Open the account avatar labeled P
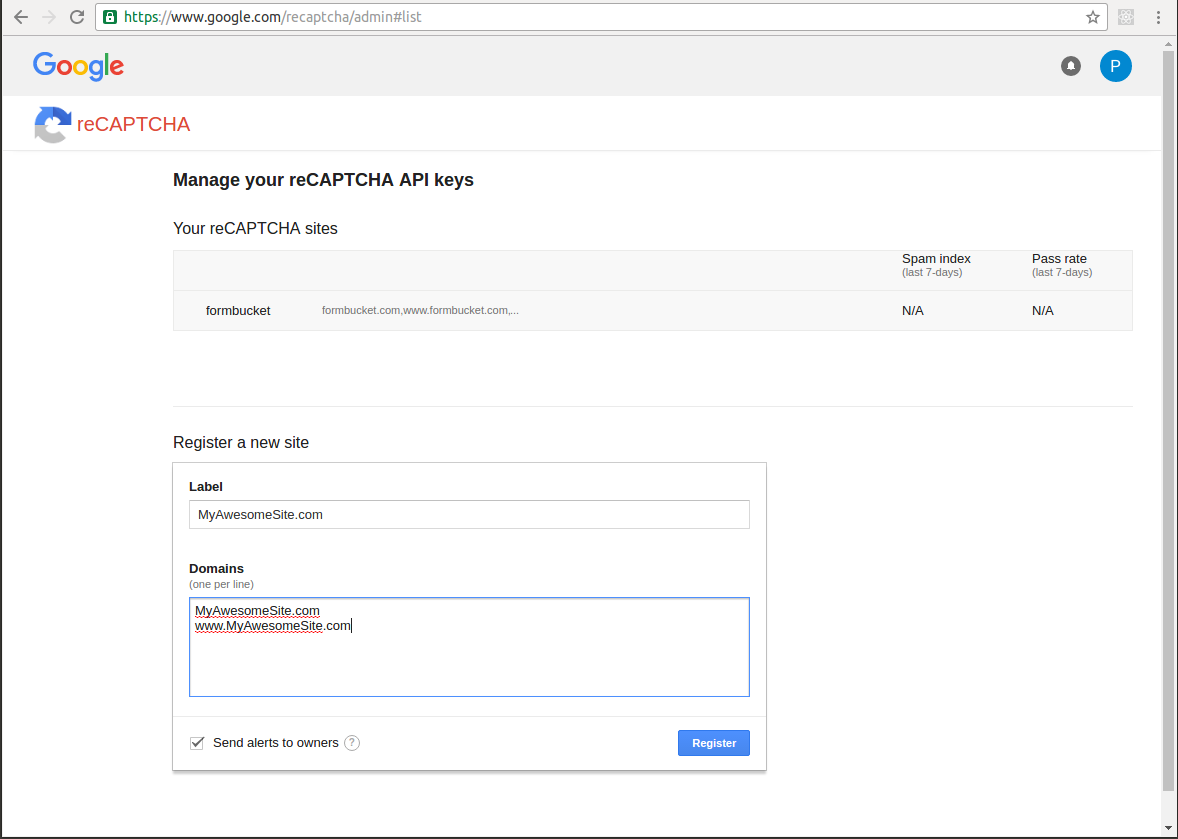The image size is (1178, 839). click(1116, 66)
